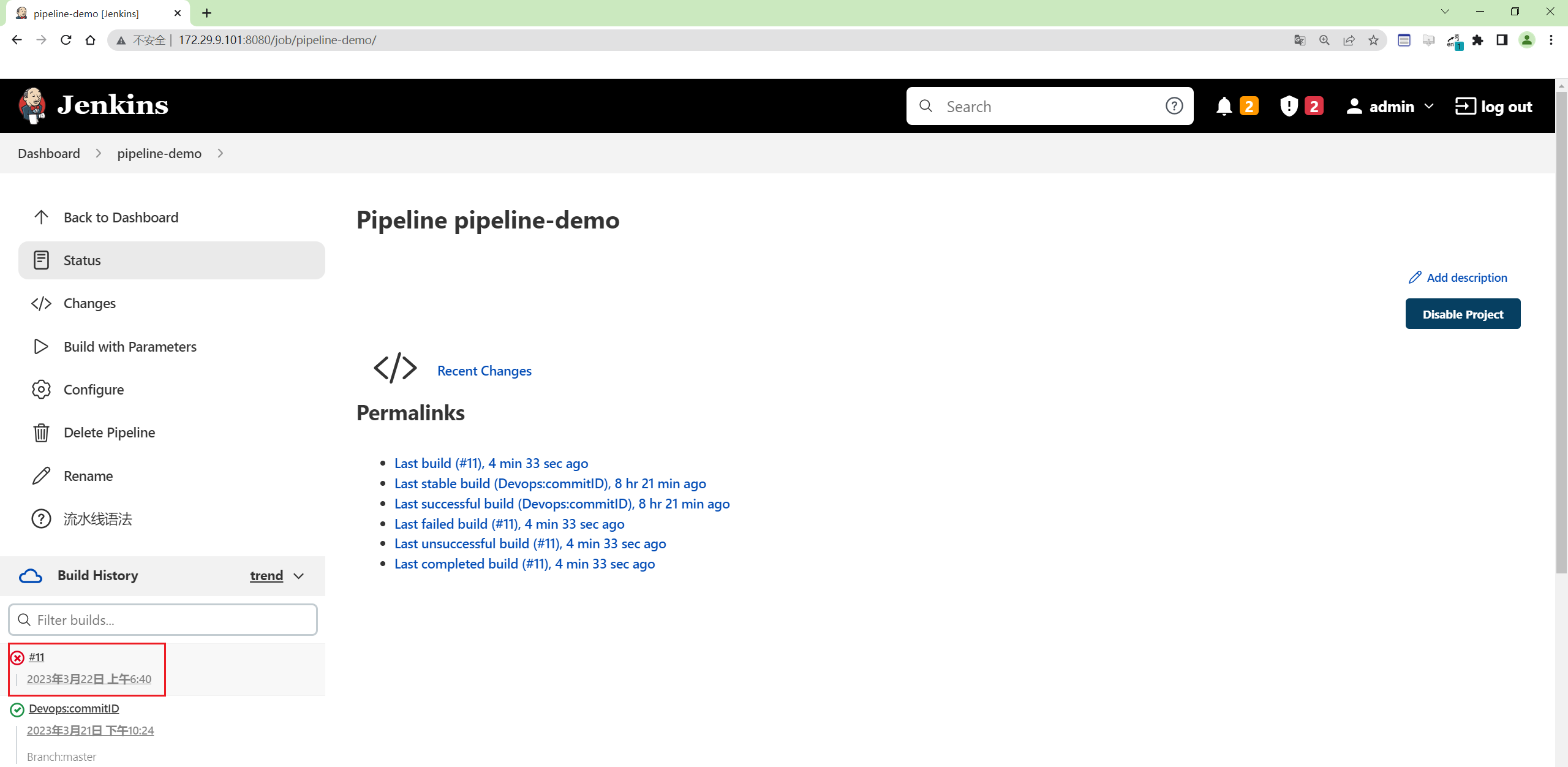The image size is (1568, 767).
Task: Open the Last successful build permalink
Action: [x=562, y=504]
